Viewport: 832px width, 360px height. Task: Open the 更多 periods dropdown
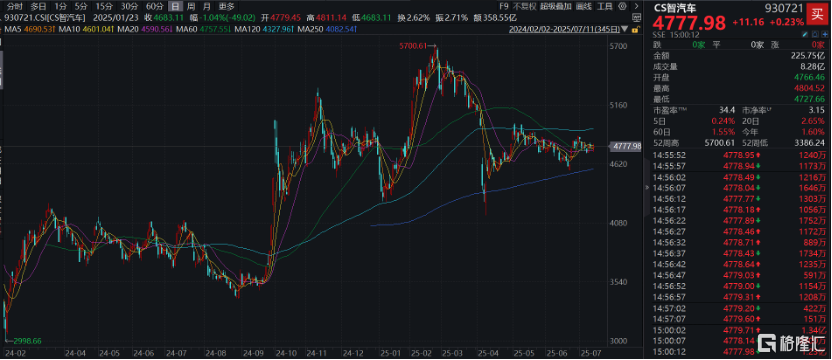click(227, 6)
